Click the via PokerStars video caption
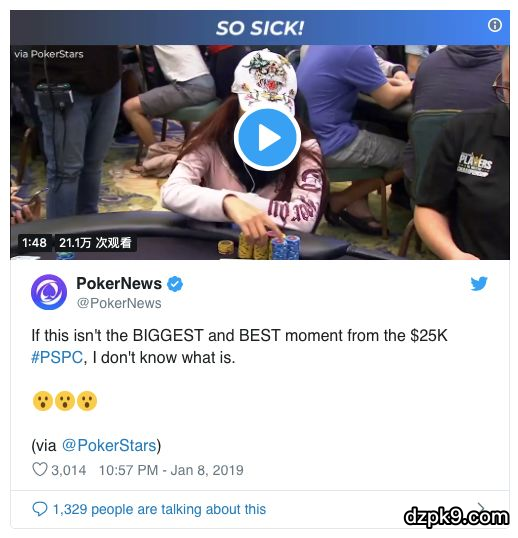Image resolution: width=518 pixels, height=538 pixels. 49,54
